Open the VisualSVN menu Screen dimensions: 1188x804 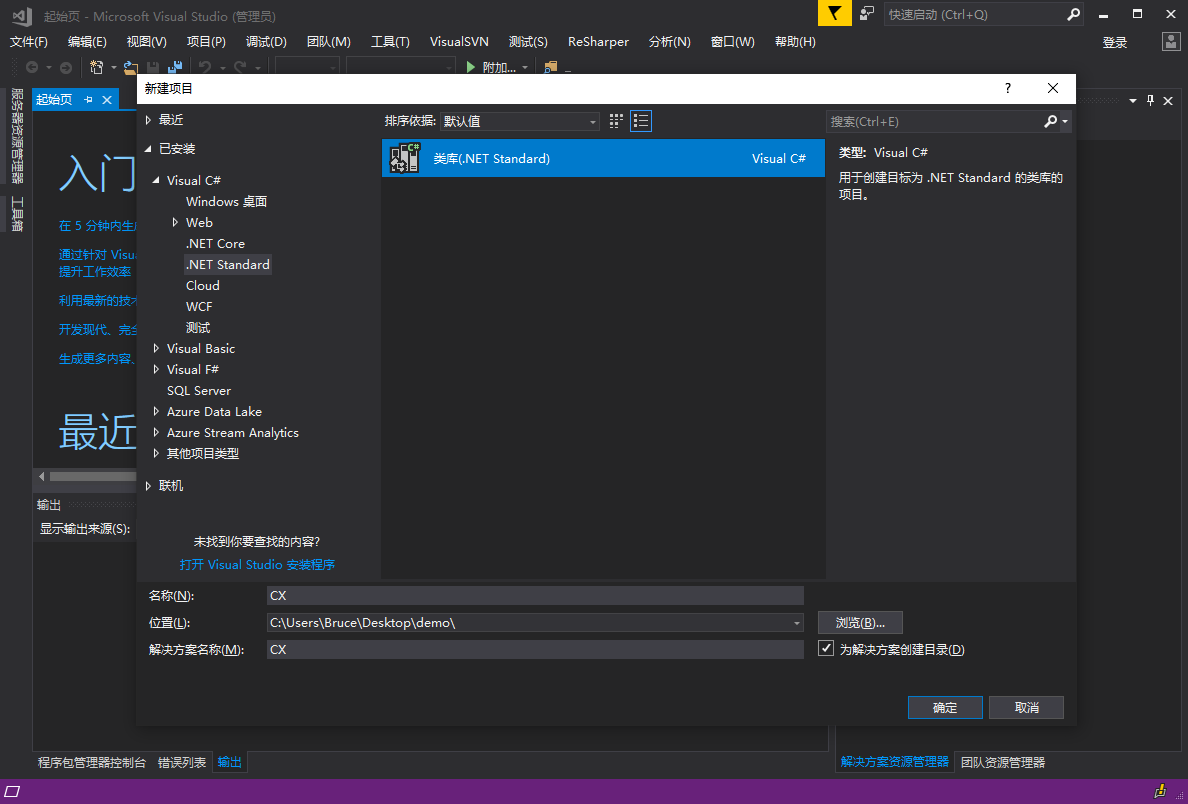(459, 42)
